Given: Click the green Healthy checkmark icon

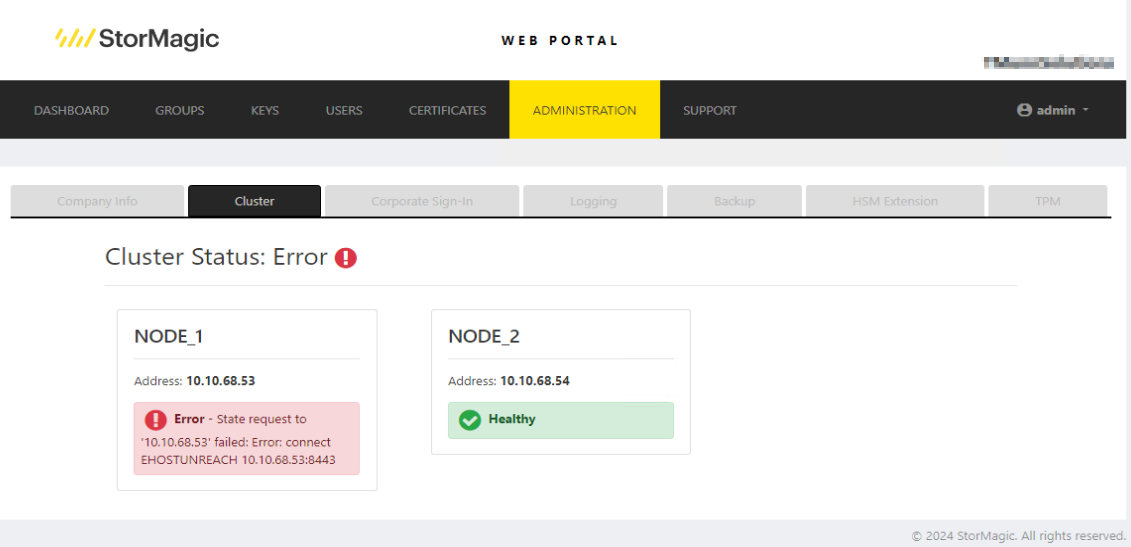Looking at the screenshot, I should coord(470,420).
